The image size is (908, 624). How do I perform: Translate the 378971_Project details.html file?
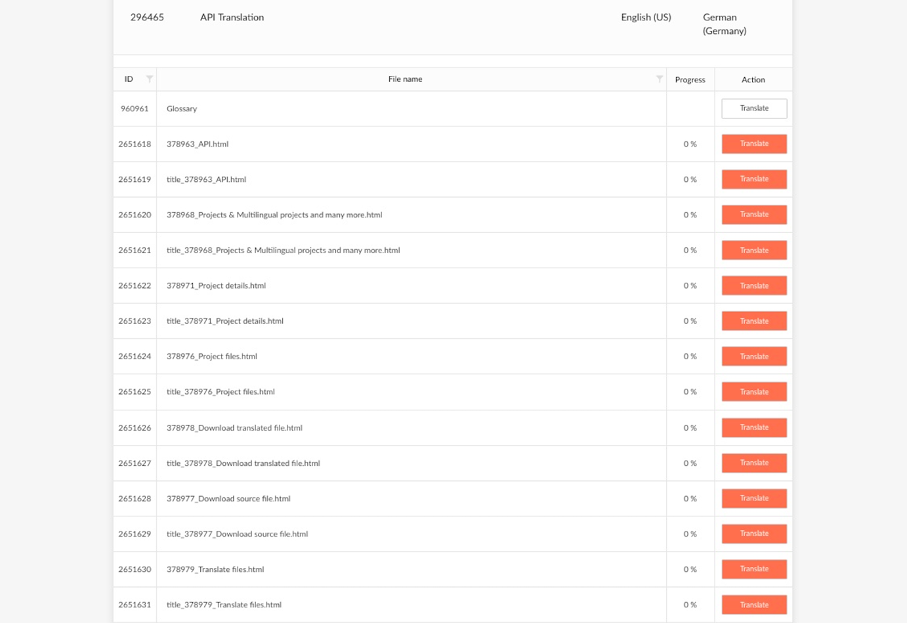pyautogui.click(x=754, y=285)
